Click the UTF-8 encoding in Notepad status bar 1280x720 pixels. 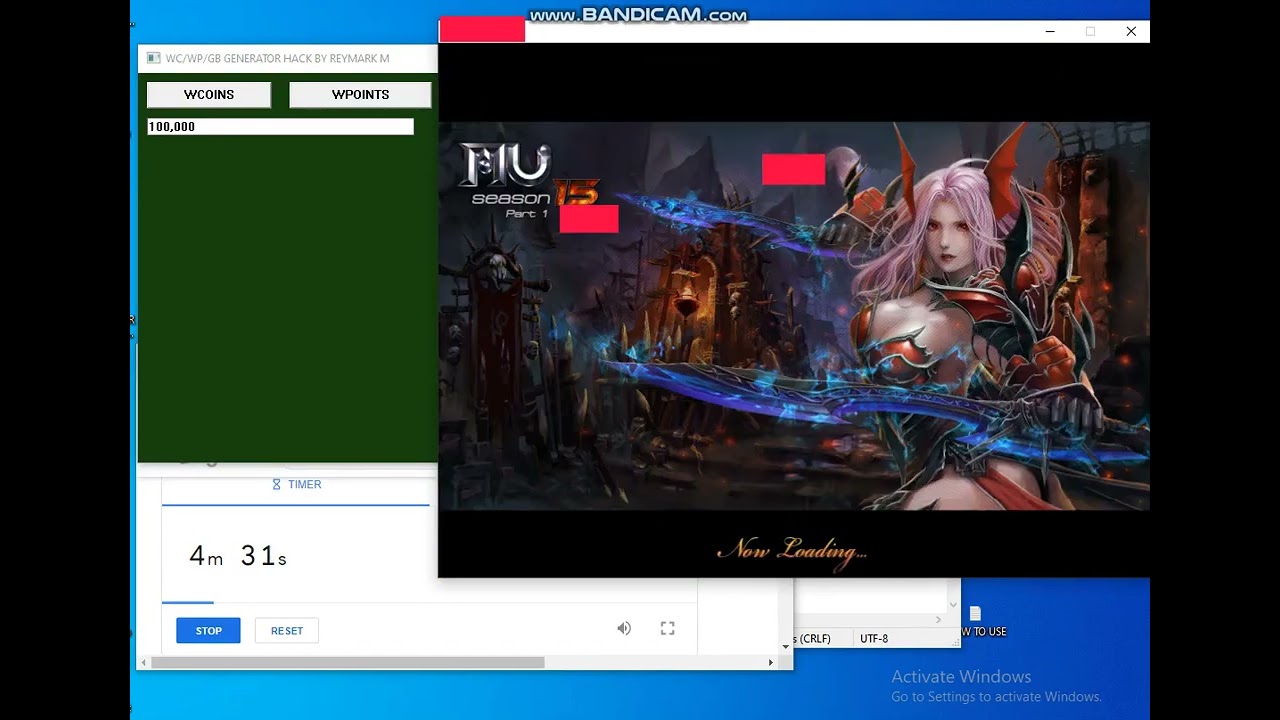(x=873, y=638)
